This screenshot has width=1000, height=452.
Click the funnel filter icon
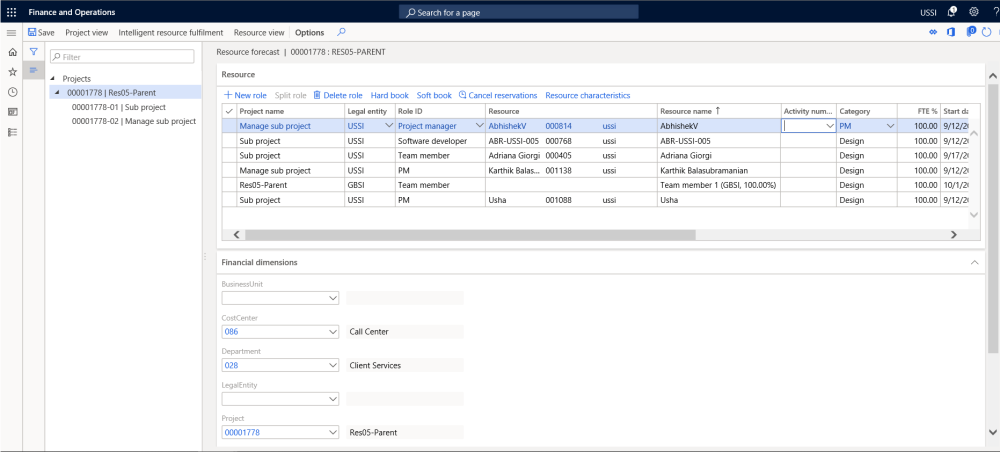33,52
